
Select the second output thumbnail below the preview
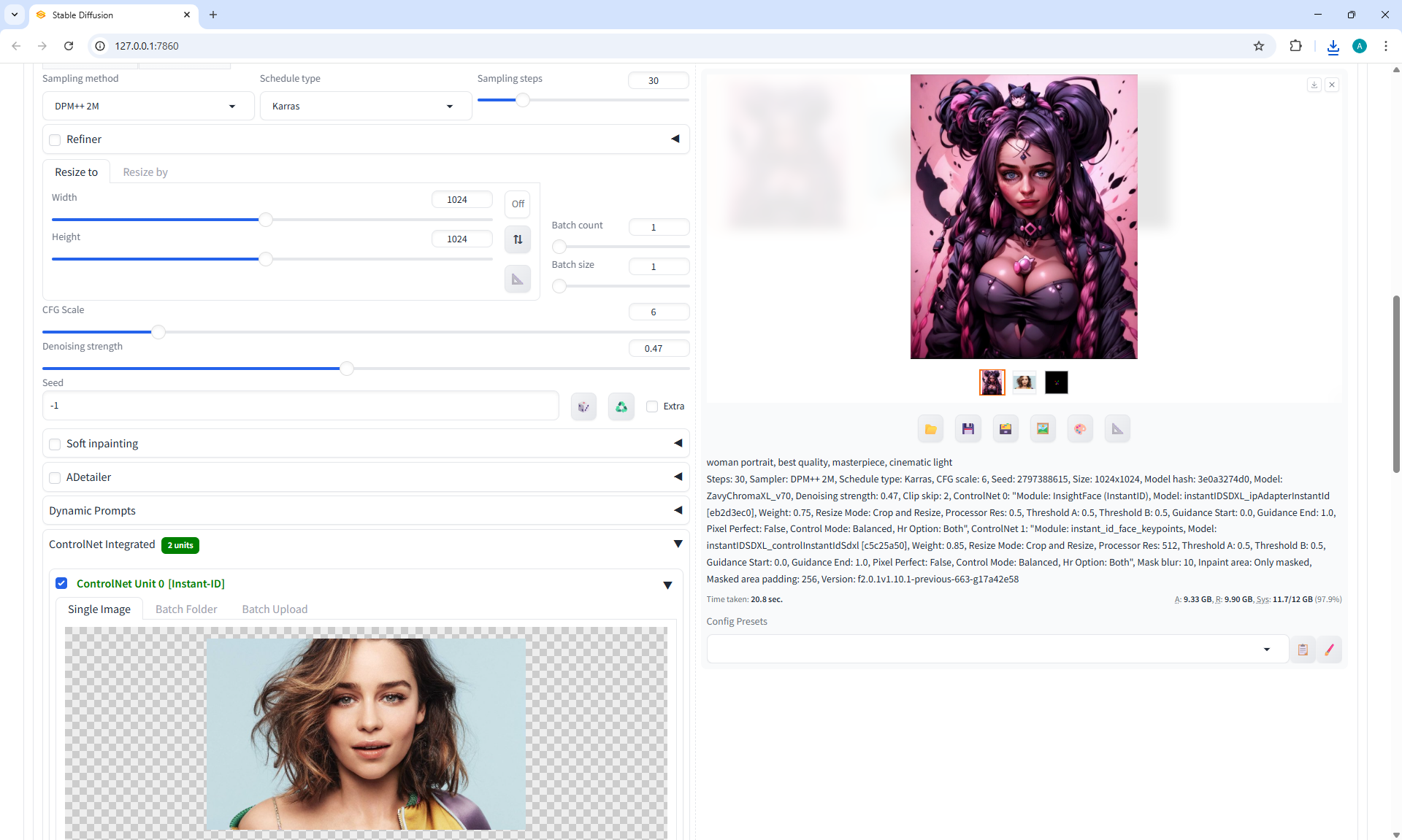(x=1024, y=382)
